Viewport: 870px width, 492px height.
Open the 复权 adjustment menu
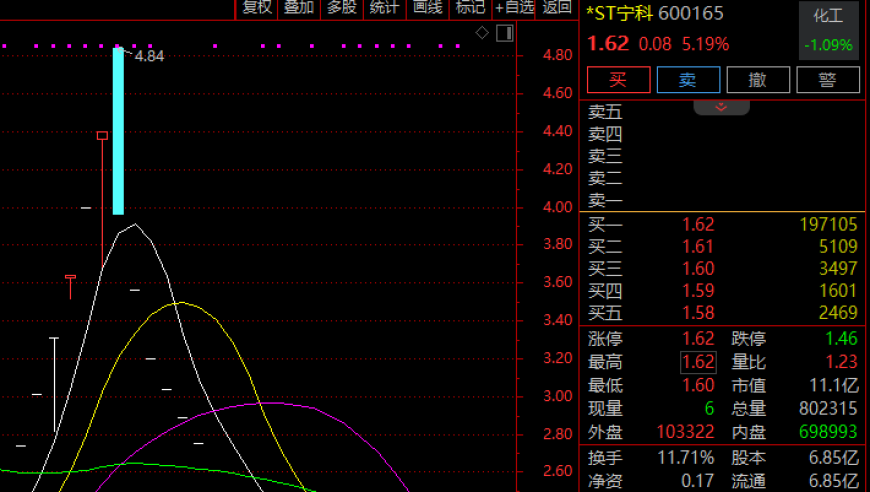click(x=257, y=8)
